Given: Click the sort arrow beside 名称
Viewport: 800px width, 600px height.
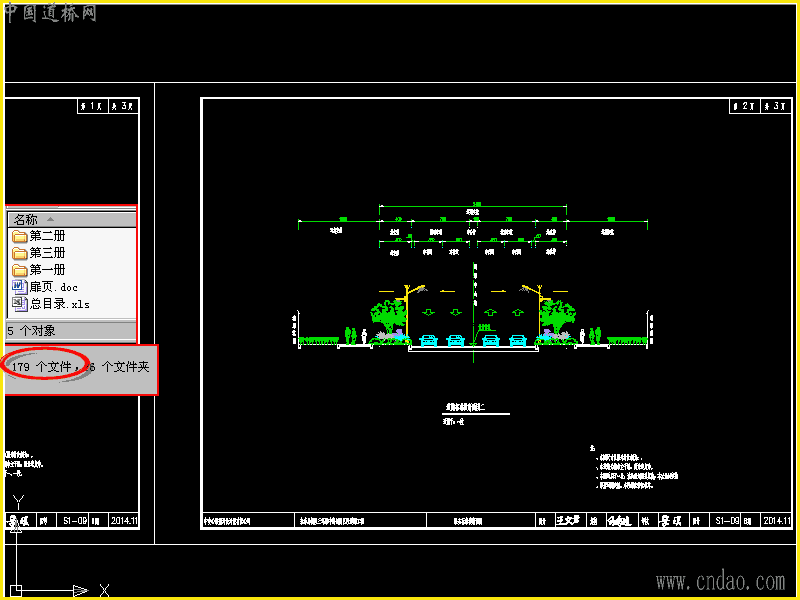Looking at the screenshot, I should (x=50, y=219).
